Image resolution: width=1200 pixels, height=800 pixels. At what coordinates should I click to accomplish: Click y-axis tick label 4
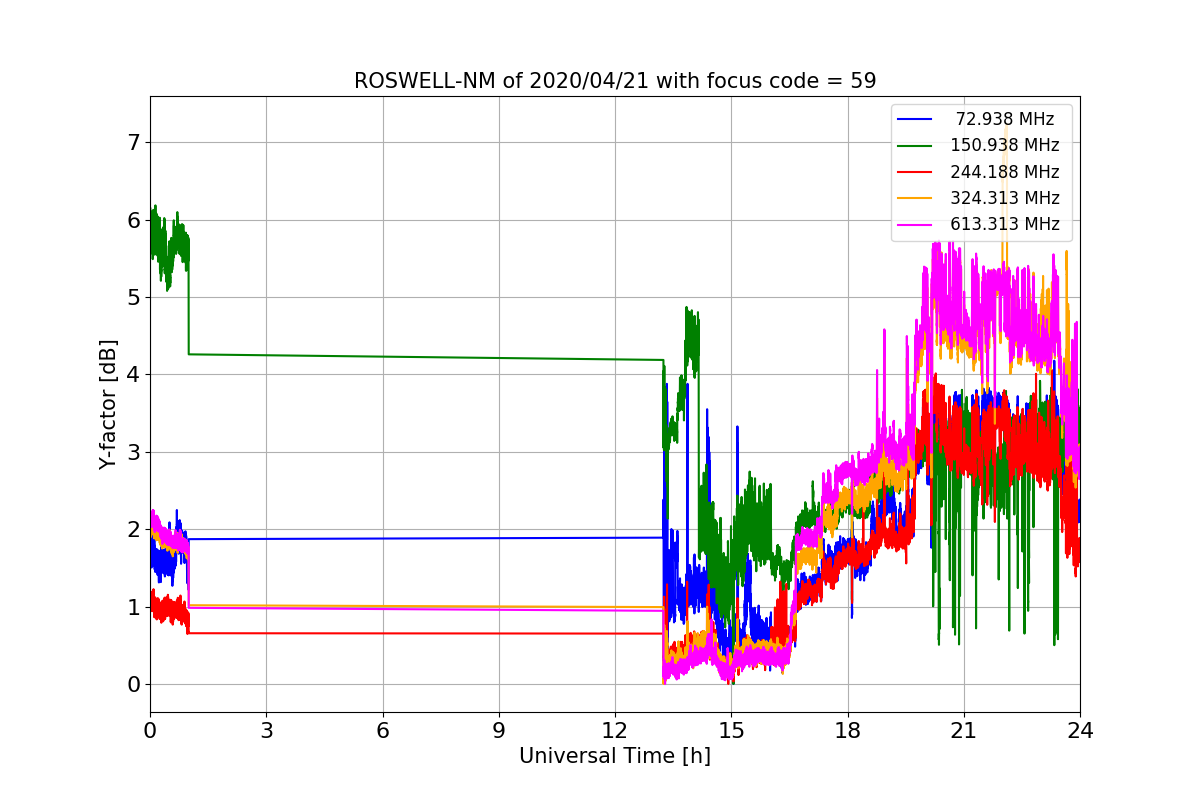tap(134, 375)
